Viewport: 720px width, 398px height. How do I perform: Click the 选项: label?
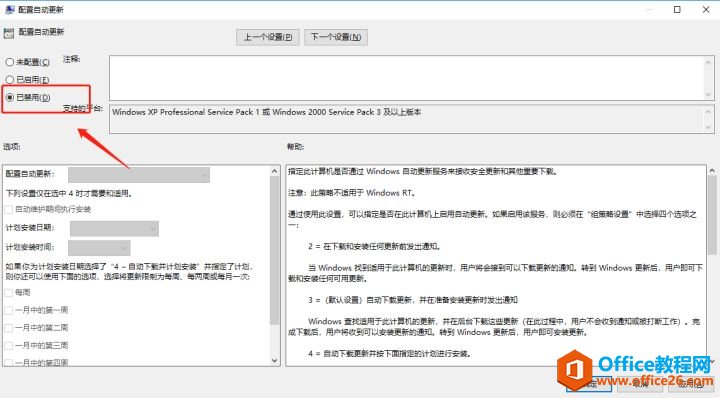tap(11, 147)
